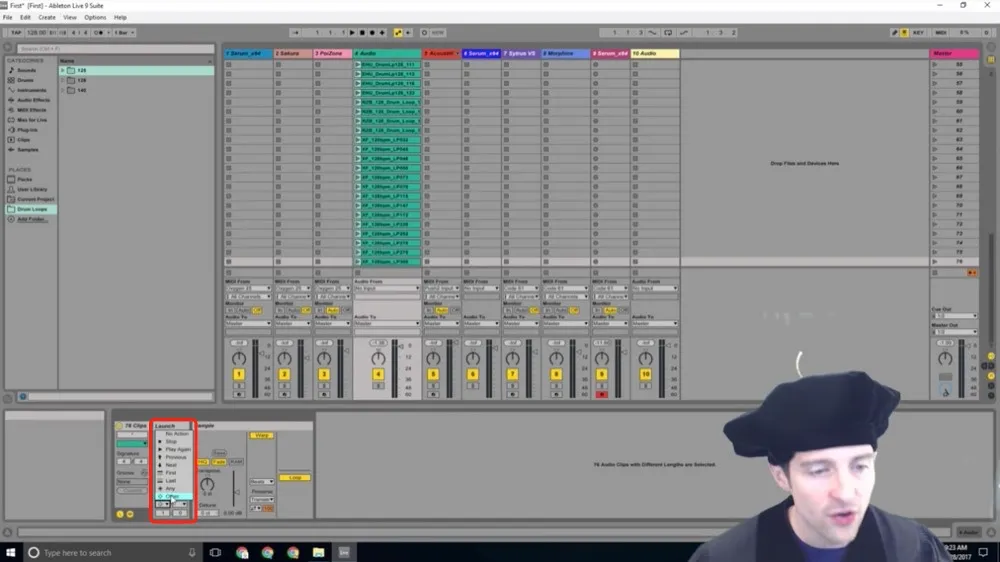Click Add Folder in Places
The image size is (1000, 562).
click(x=31, y=219)
